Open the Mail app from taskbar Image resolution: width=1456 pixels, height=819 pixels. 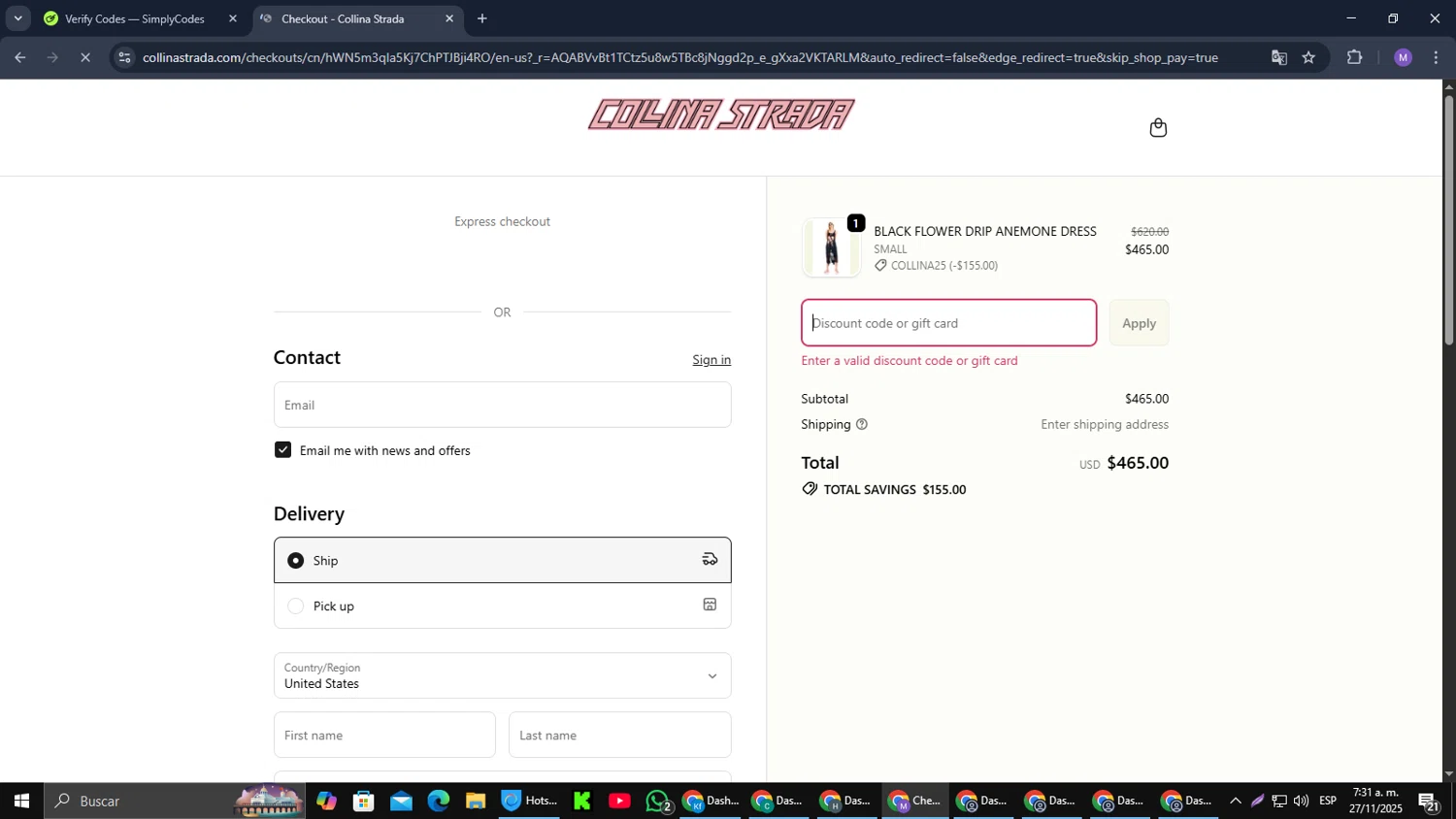pos(401,801)
